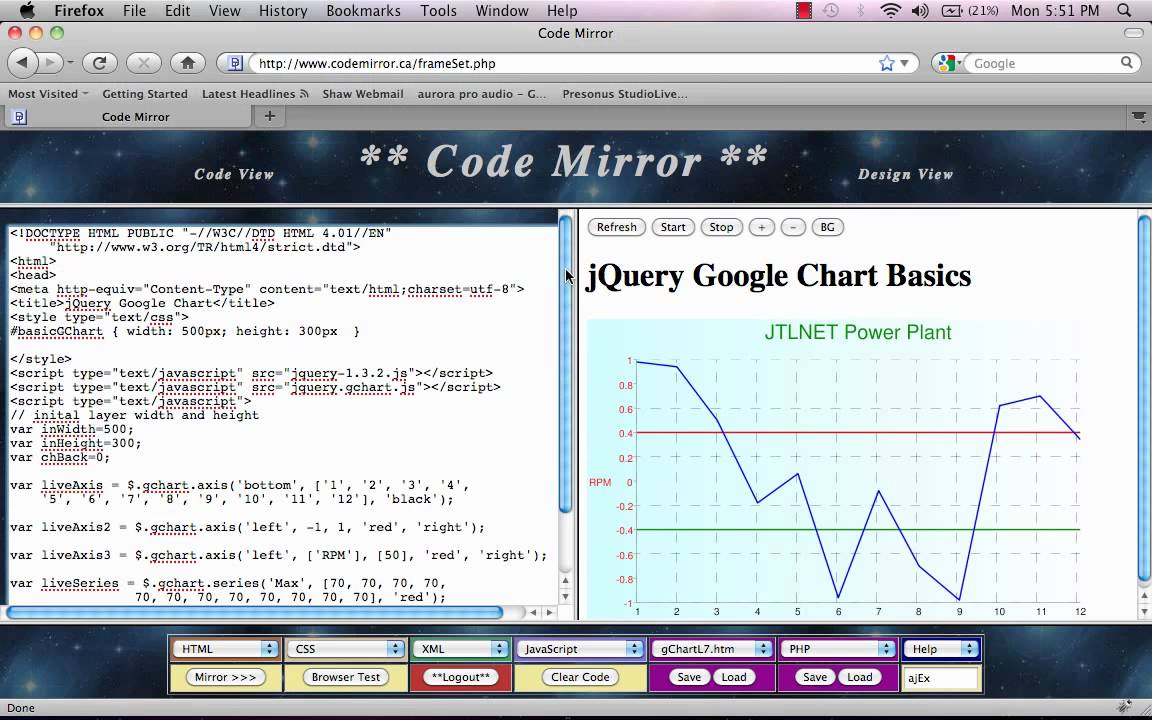This screenshot has height=720, width=1152.
Task: Open Time Machine menu bar icon
Action: (x=831, y=10)
